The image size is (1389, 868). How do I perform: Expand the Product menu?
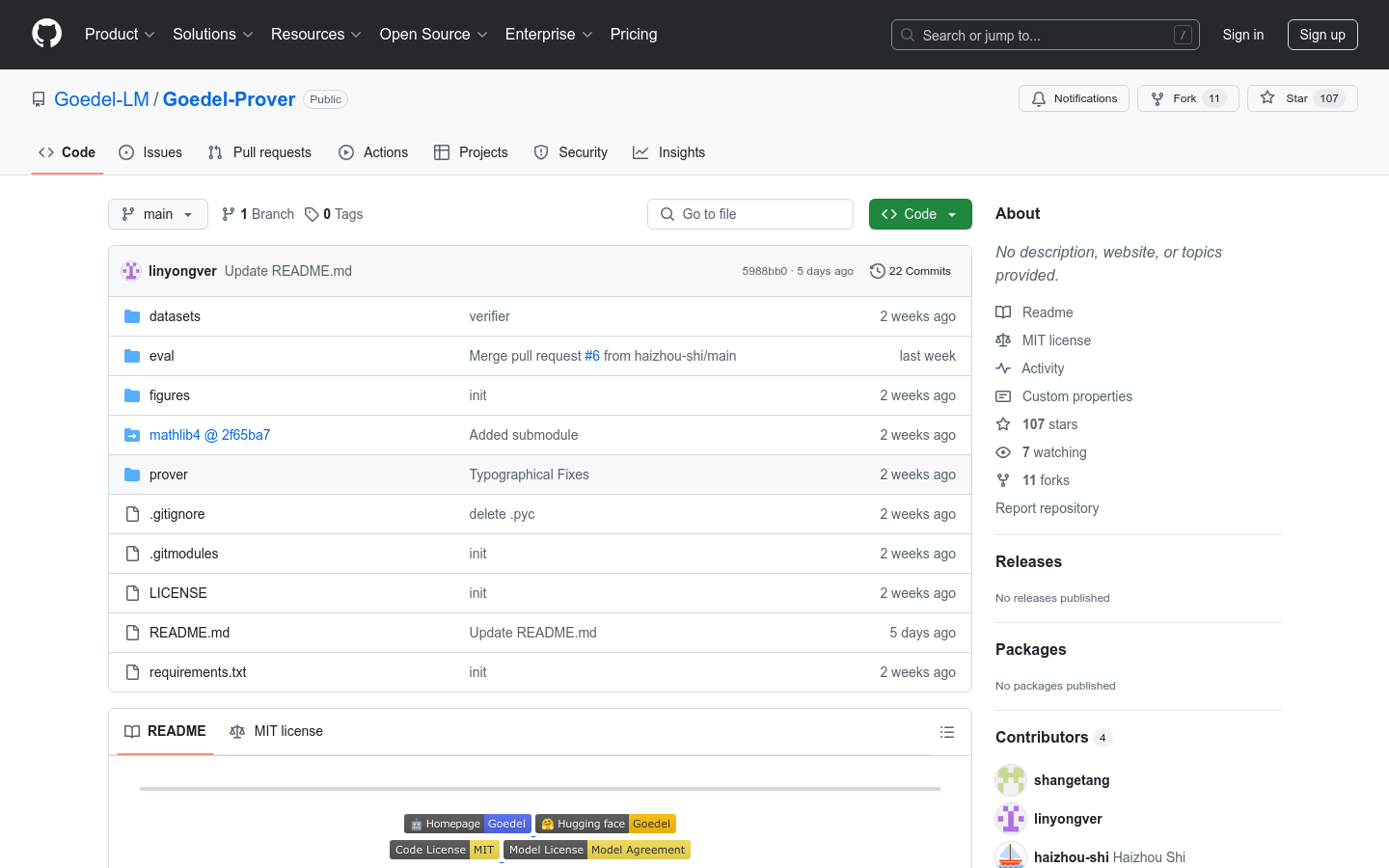120,34
